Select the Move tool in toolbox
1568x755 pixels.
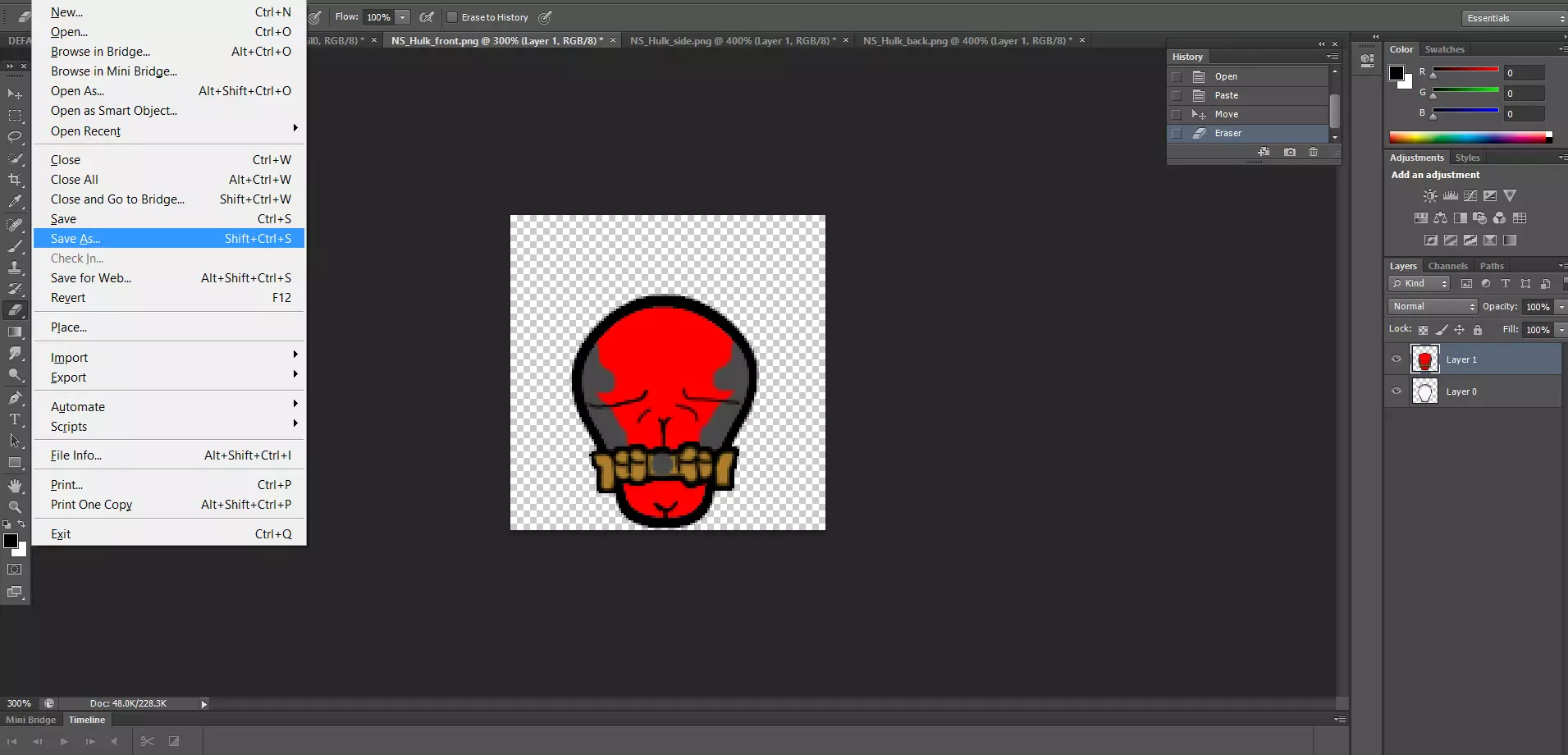15,94
